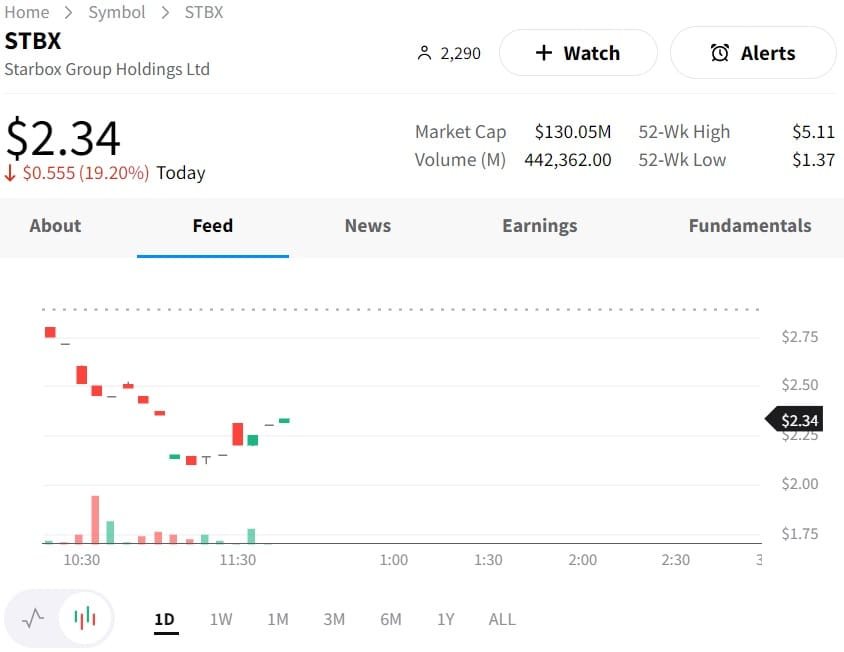The height and width of the screenshot is (652, 844).
Task: Select the 3M time range
Action: pyautogui.click(x=334, y=619)
